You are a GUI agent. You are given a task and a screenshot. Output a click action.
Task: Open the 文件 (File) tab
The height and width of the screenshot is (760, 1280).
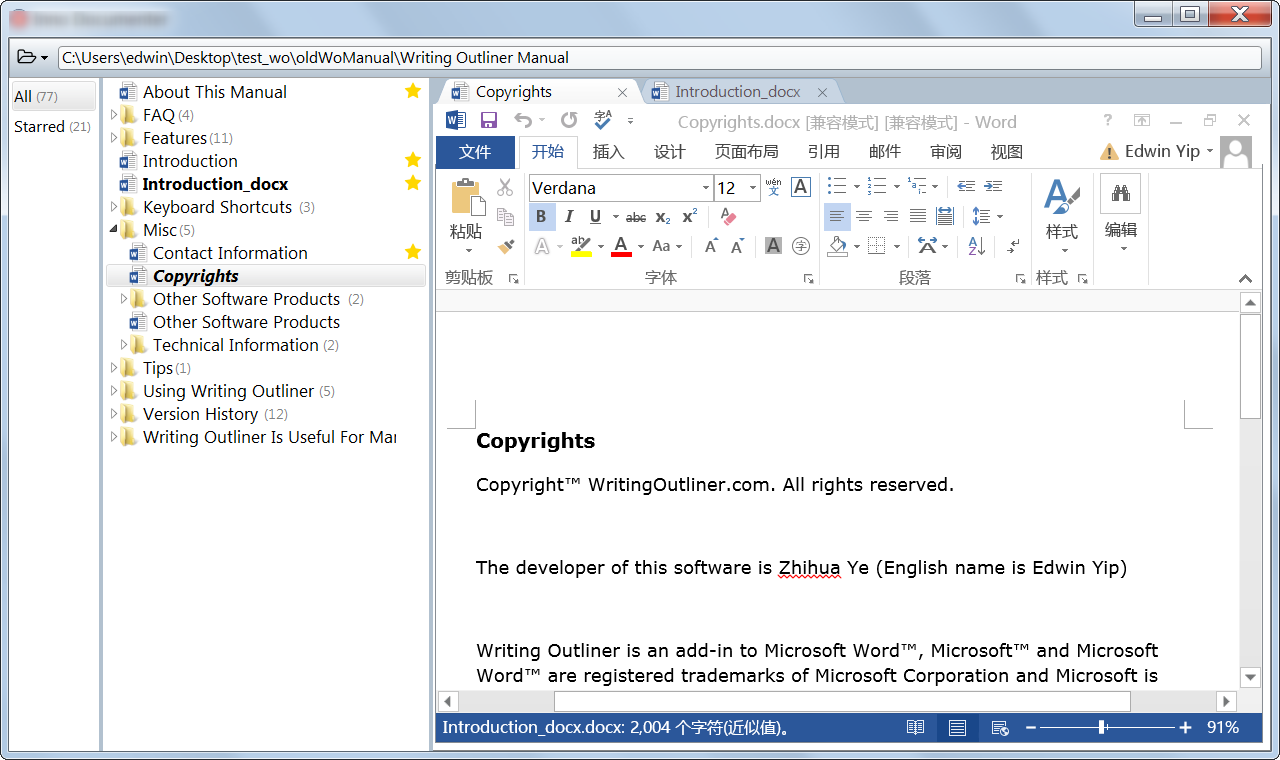[475, 152]
